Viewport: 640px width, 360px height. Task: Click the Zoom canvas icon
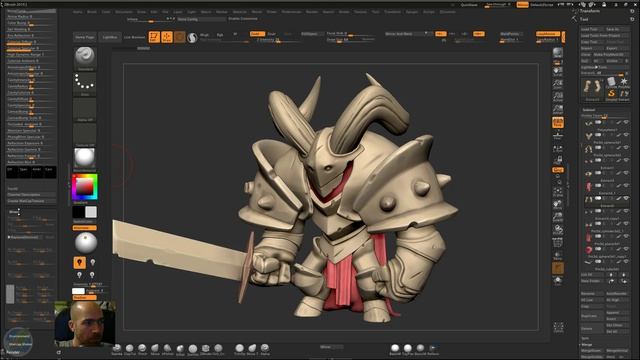(558, 84)
